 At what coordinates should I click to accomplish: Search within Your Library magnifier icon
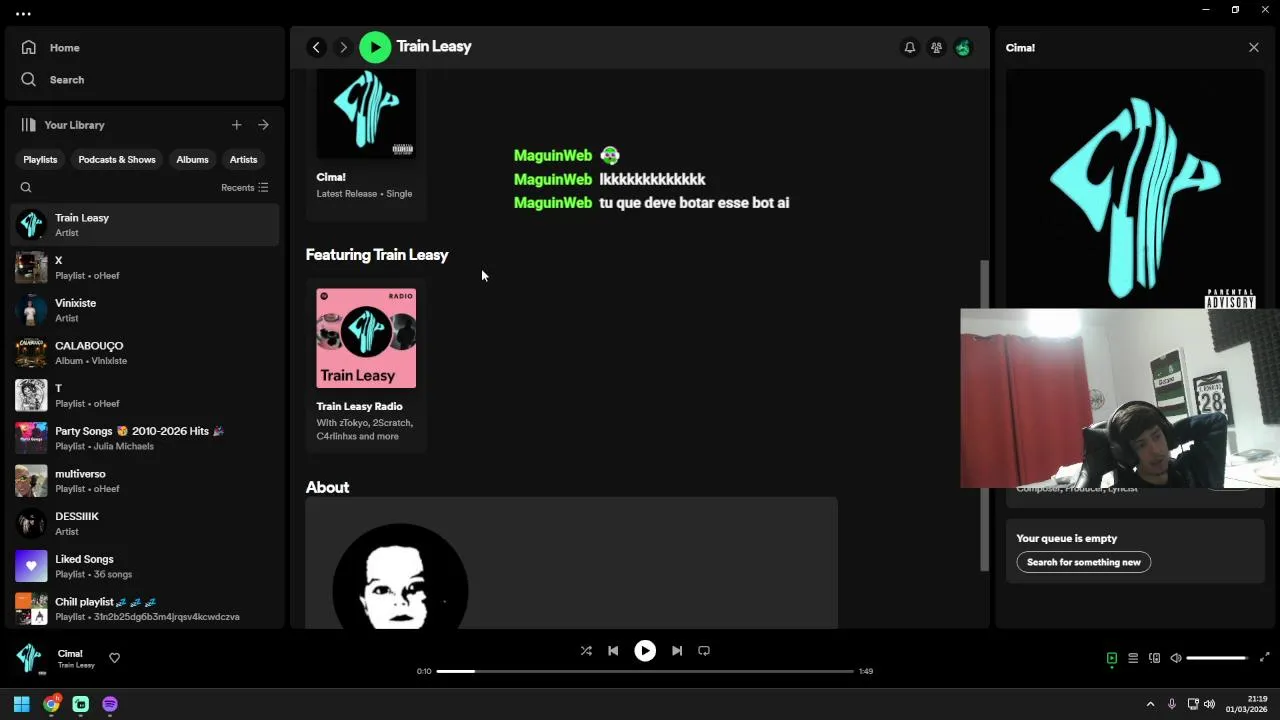(x=26, y=187)
